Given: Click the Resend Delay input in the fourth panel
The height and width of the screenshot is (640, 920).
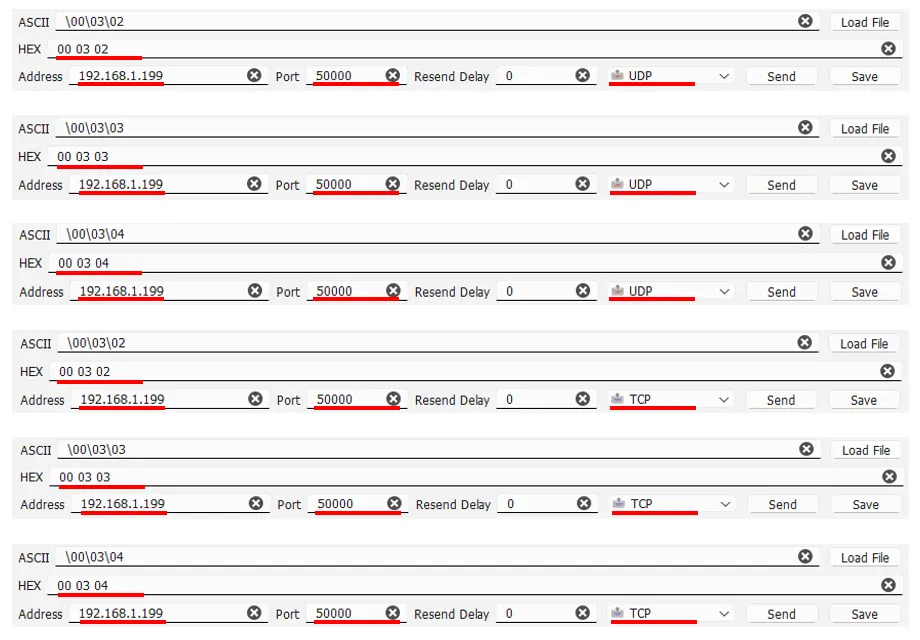Looking at the screenshot, I should (535, 399).
